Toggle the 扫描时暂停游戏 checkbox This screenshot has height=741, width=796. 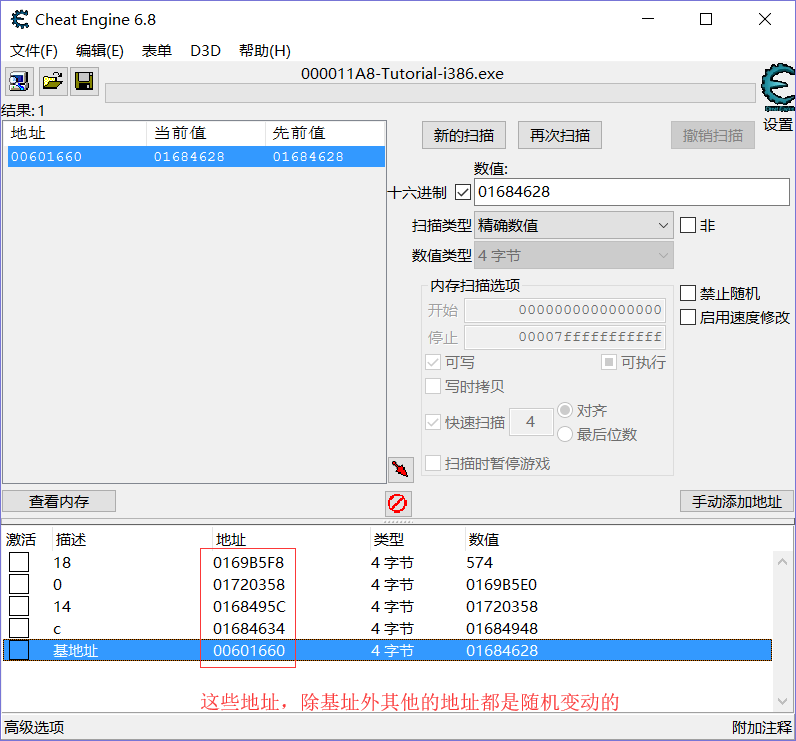click(x=433, y=463)
